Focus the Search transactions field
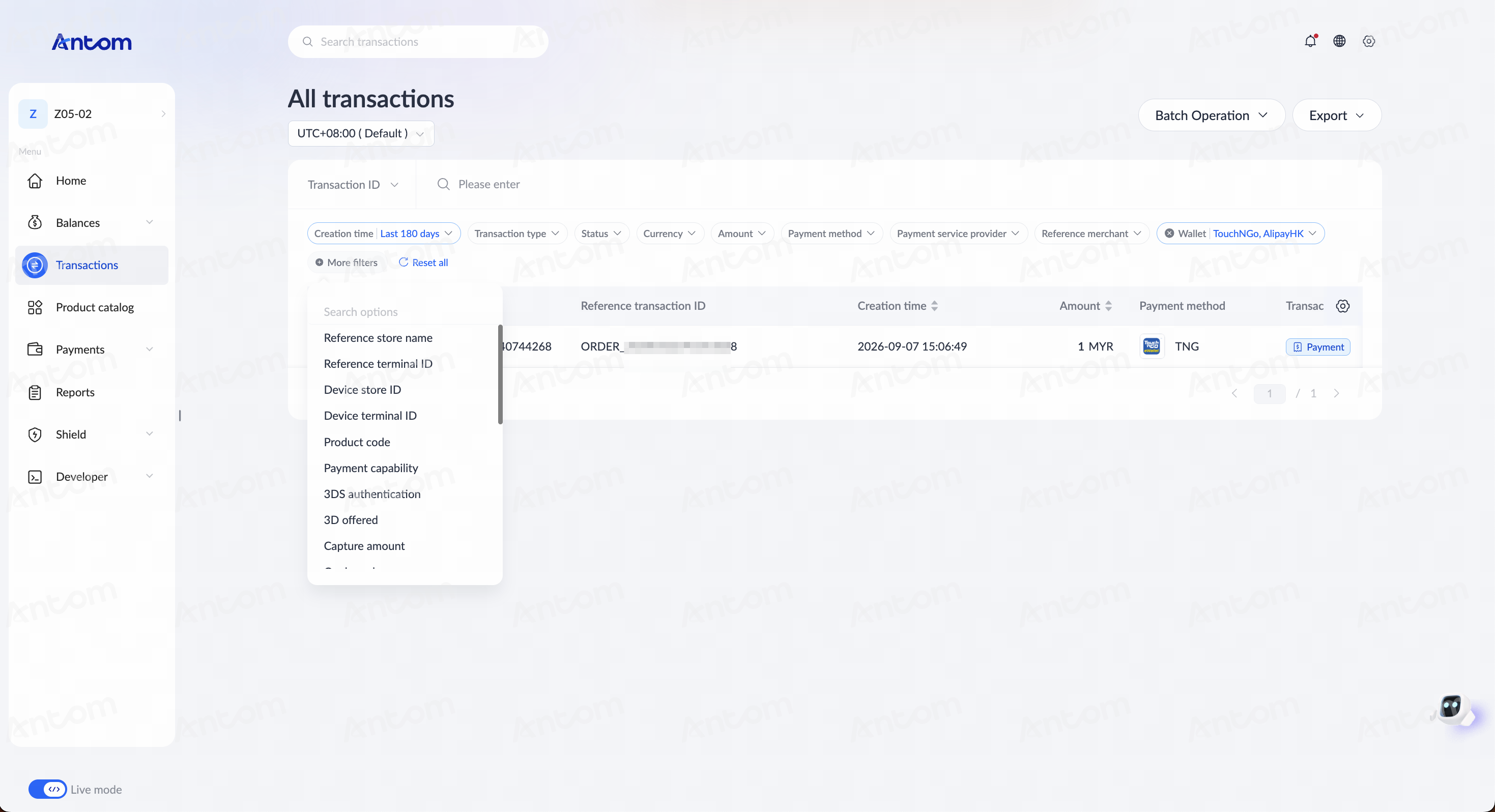The width and height of the screenshot is (1495, 812). [x=418, y=42]
